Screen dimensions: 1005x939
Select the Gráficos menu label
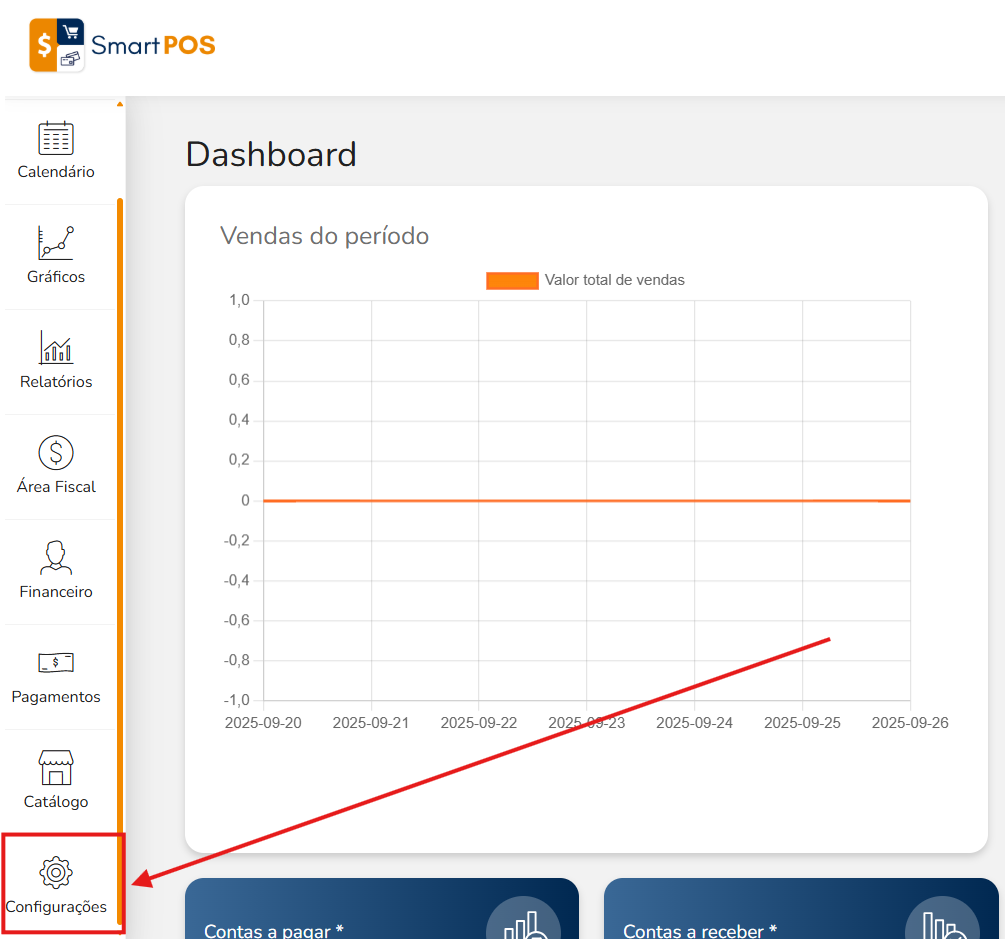(x=56, y=277)
